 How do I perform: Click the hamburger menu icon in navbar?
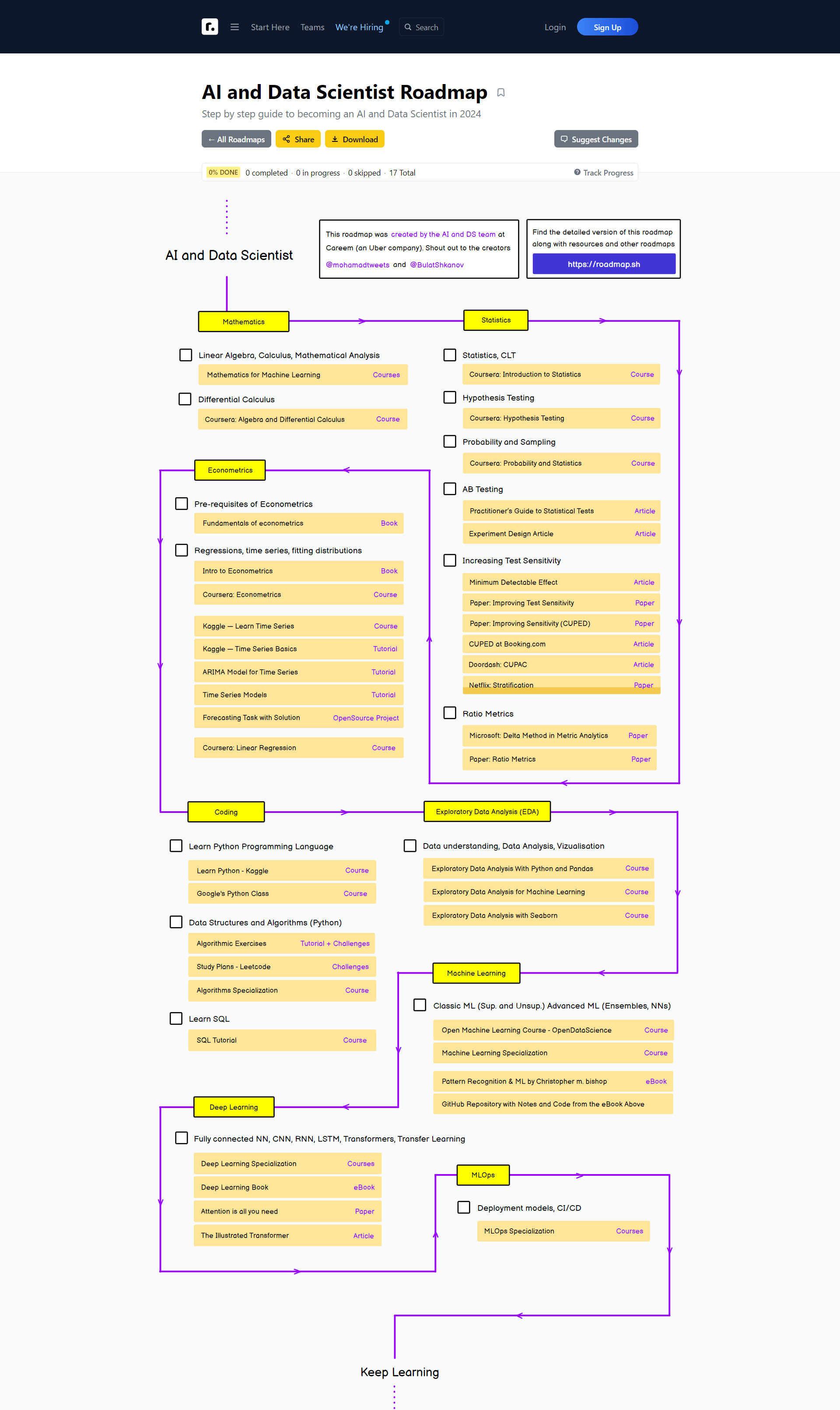tap(233, 27)
